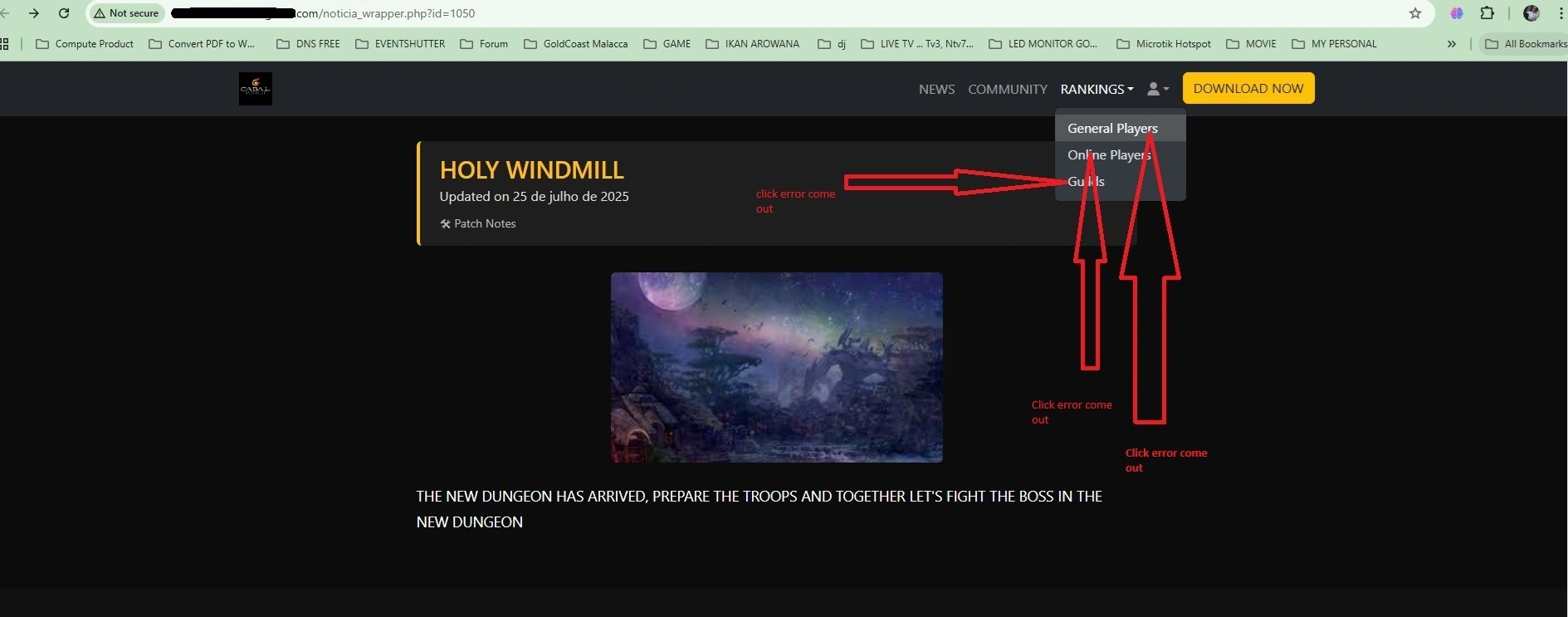Open the GoldCoast Malacca bookmark folder

pyautogui.click(x=576, y=44)
